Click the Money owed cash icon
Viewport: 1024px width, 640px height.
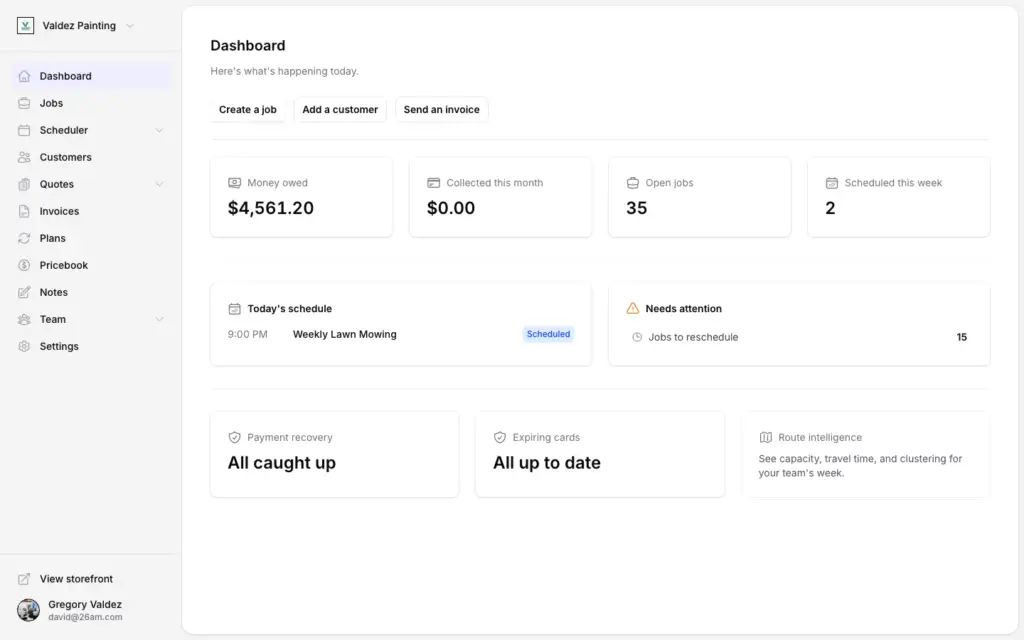(x=234, y=183)
